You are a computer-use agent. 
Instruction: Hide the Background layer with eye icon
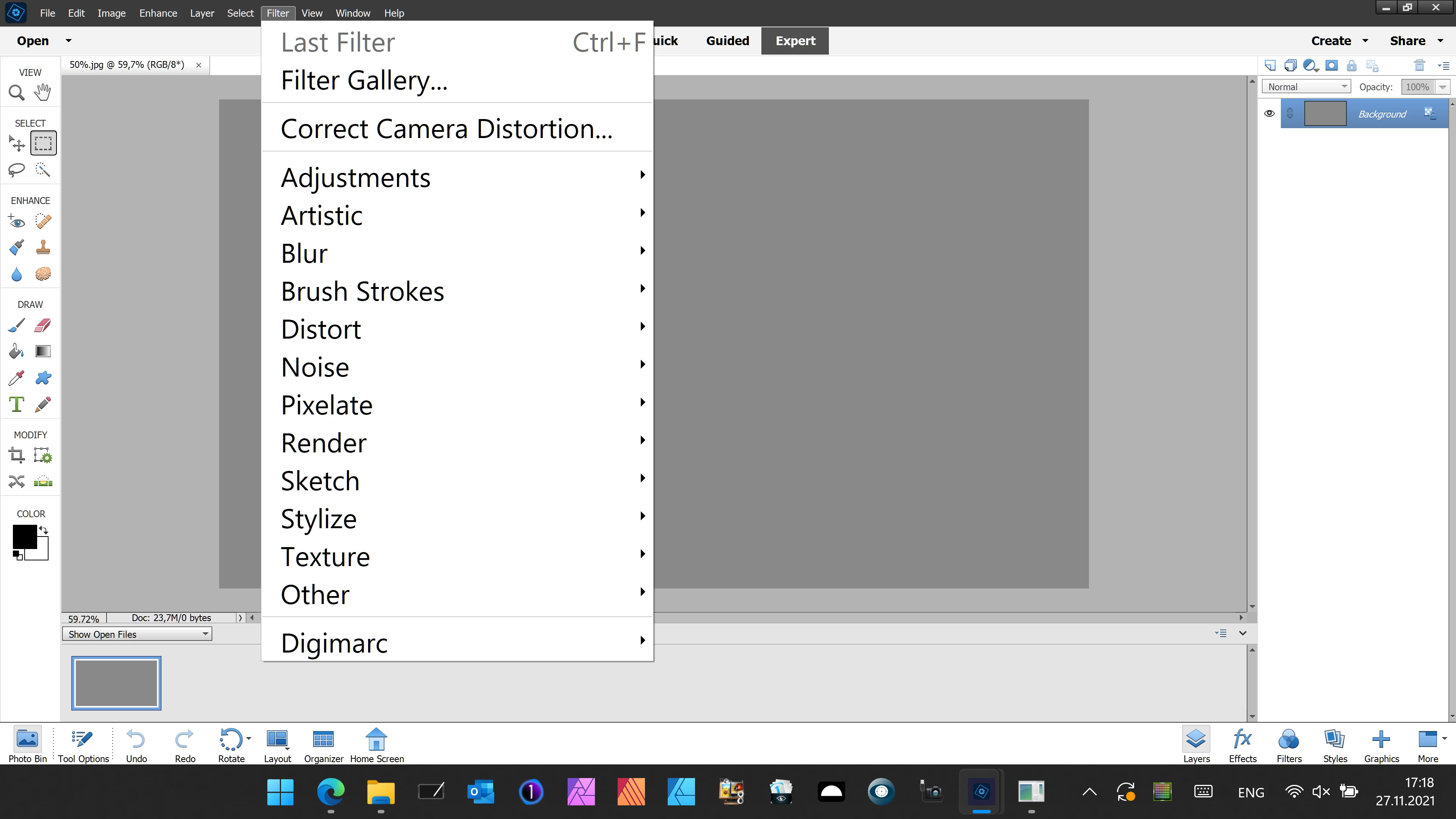1269,114
